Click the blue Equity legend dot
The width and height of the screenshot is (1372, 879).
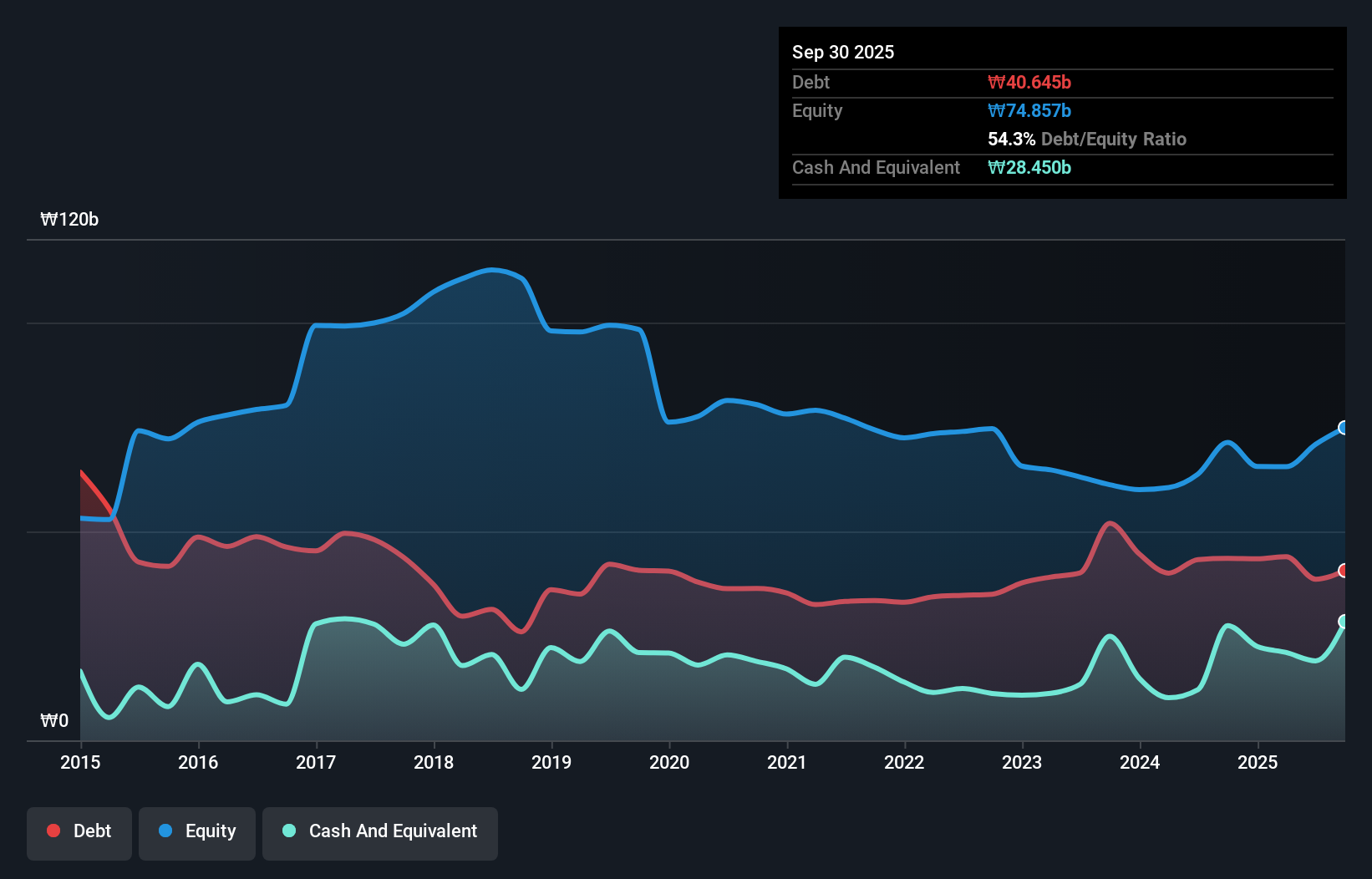click(x=164, y=831)
